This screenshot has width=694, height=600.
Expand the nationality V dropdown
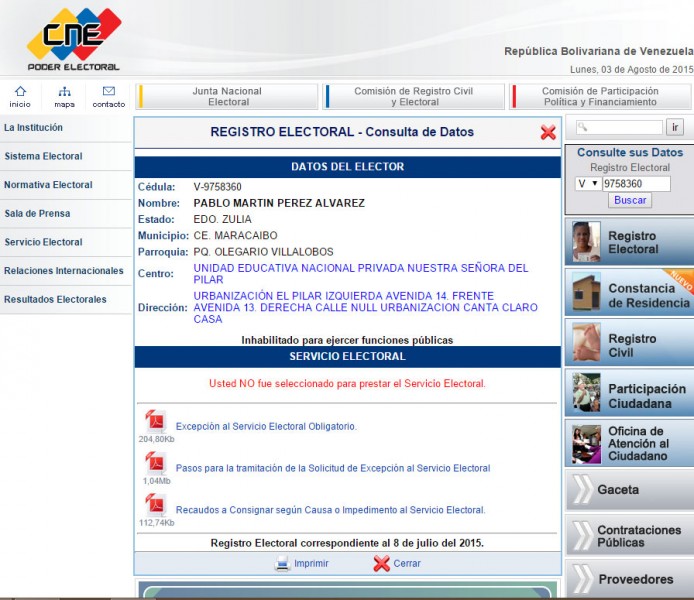click(x=587, y=184)
